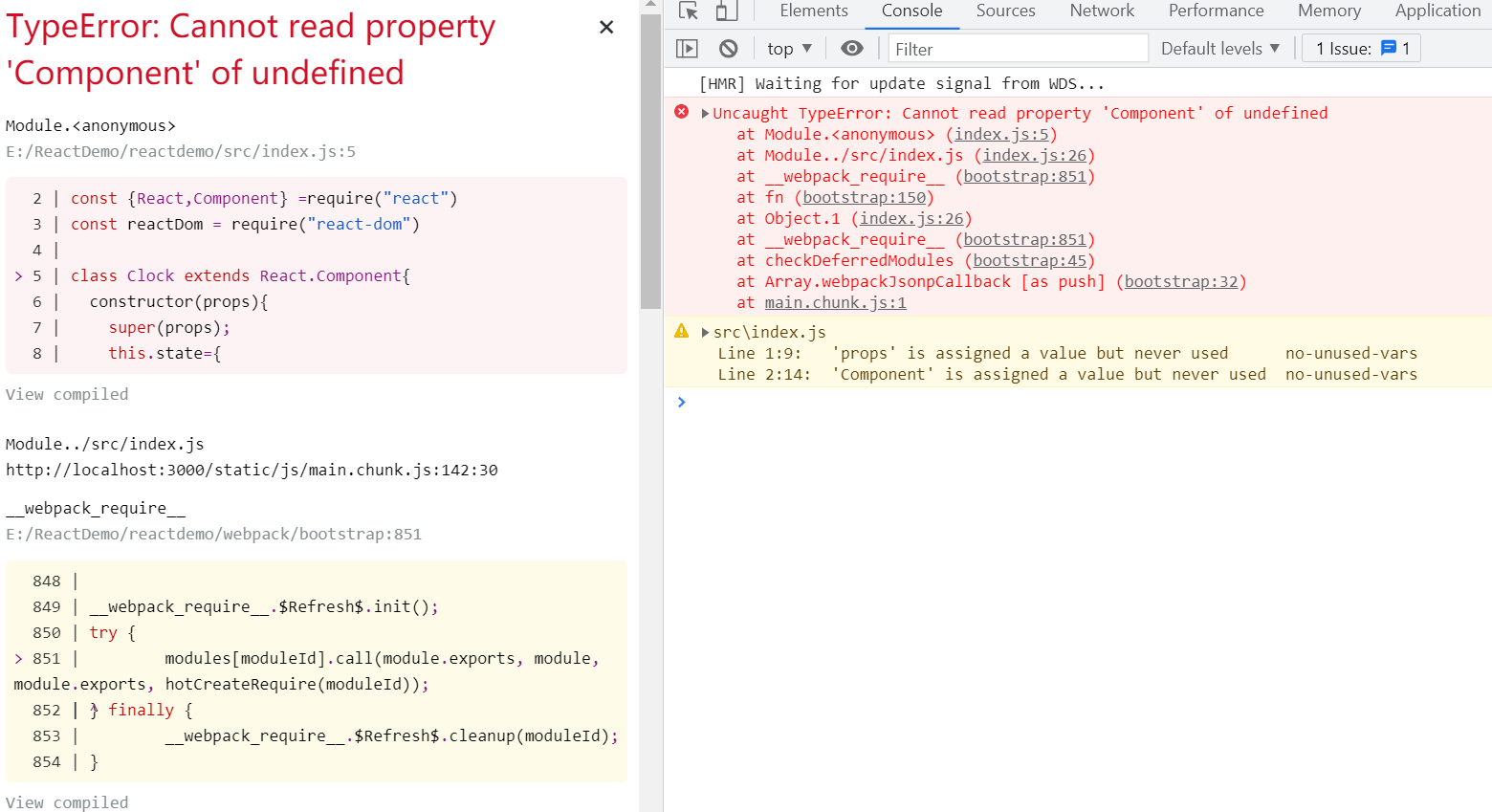Expand the src\index.js warning triangle
This screenshot has width=1492, height=812.
click(x=706, y=333)
